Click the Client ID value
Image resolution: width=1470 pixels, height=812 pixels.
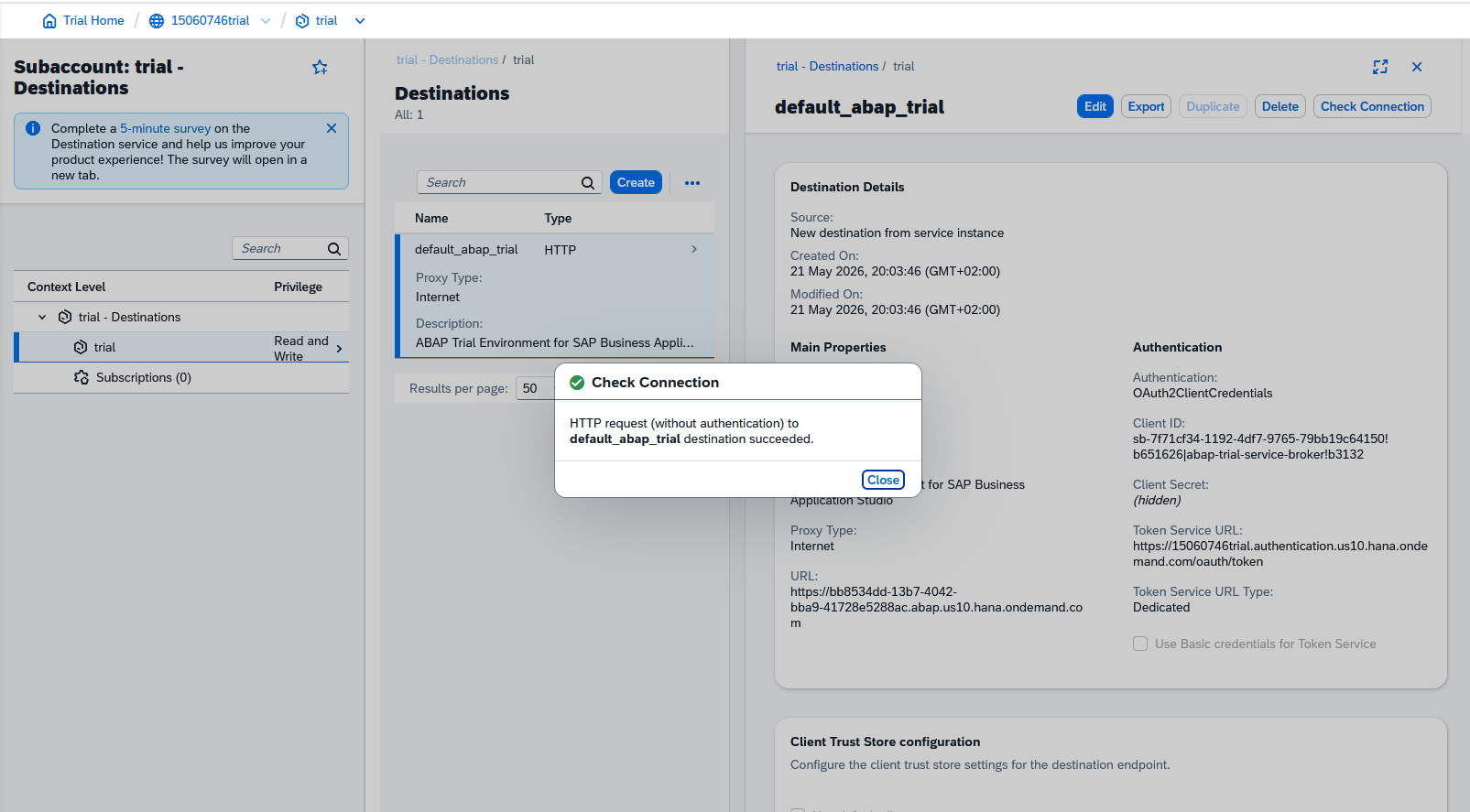(1260, 447)
